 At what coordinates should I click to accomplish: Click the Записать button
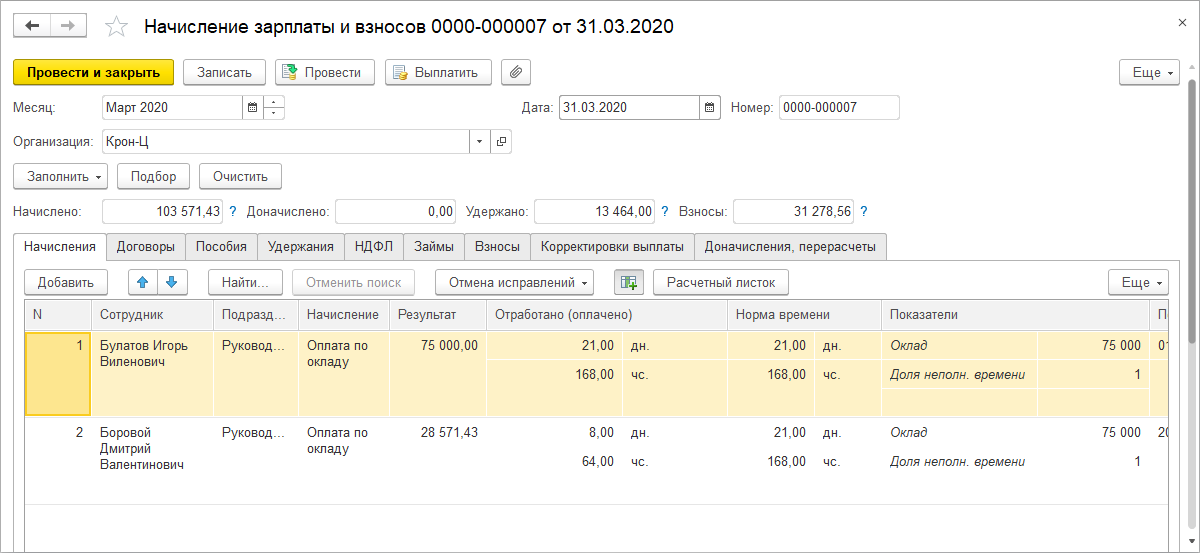click(225, 72)
